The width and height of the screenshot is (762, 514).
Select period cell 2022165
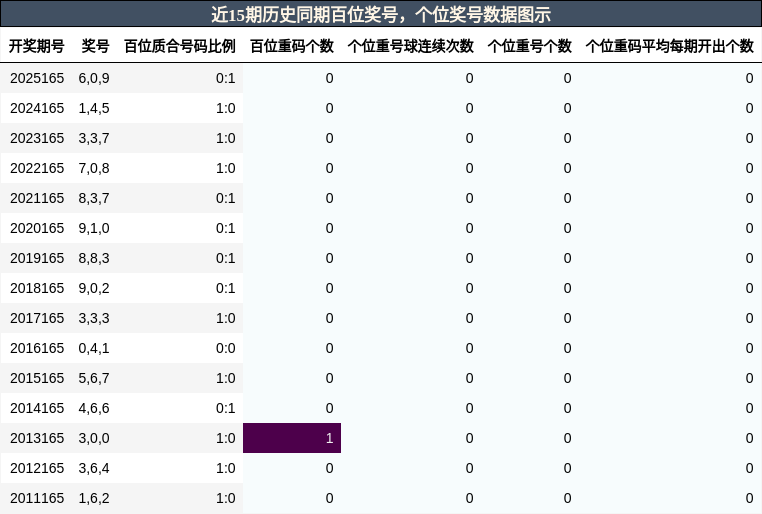tap(37, 169)
